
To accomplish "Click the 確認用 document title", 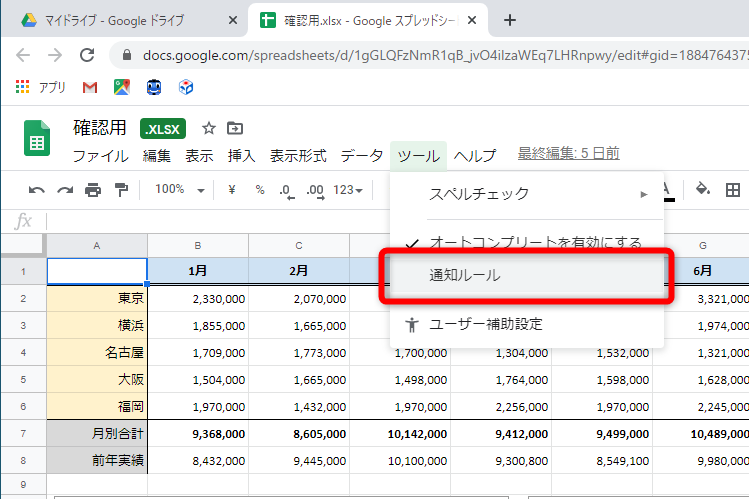I will tap(99, 128).
